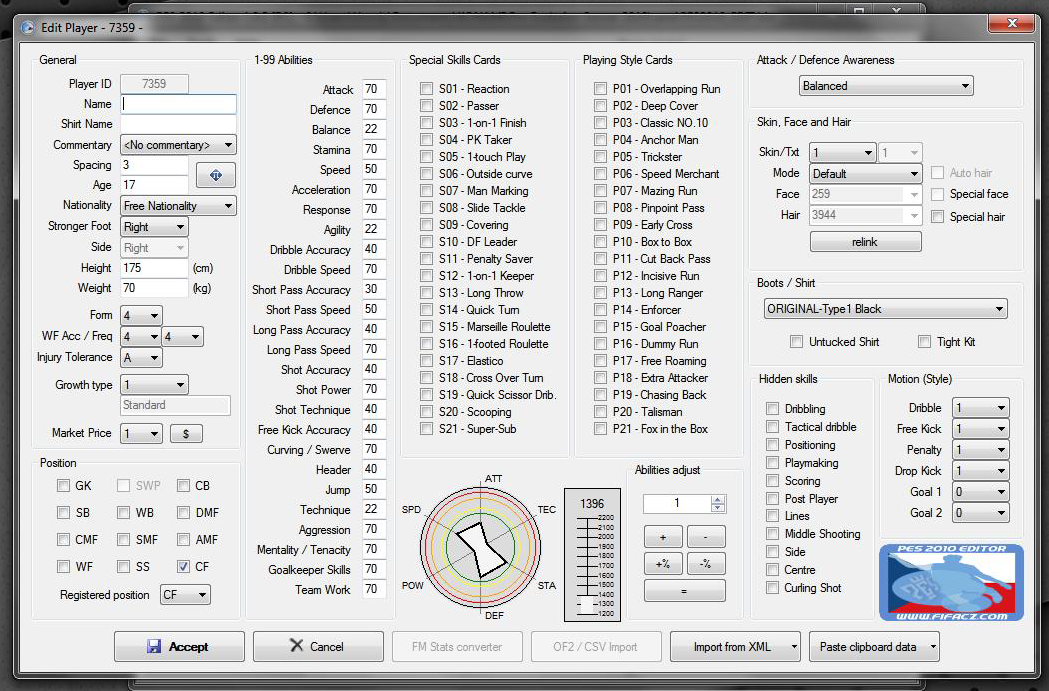
Task: Click the Shirt Name input field
Action: click(x=179, y=124)
